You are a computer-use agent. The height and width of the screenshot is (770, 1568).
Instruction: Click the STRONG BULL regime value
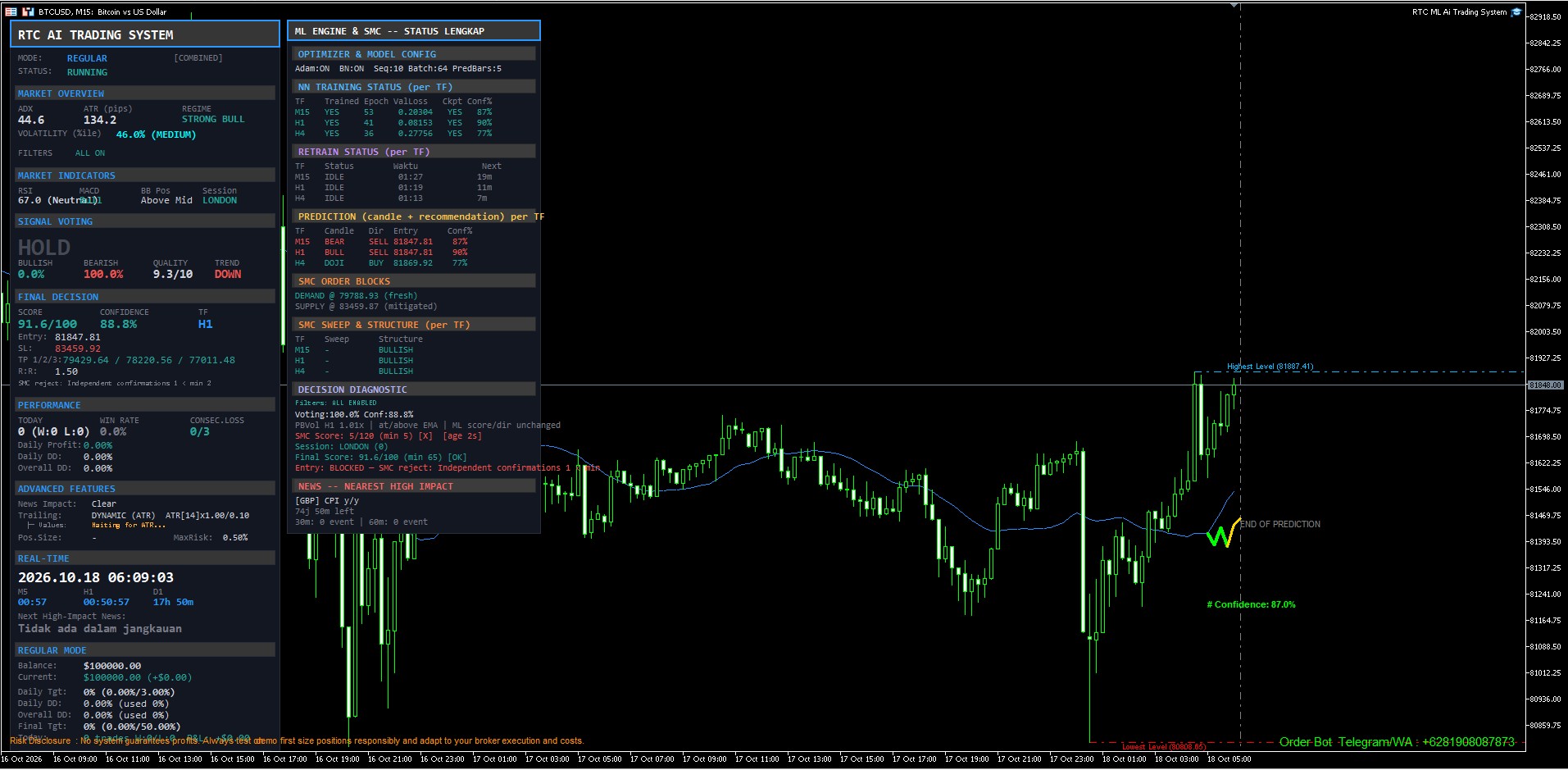click(213, 119)
